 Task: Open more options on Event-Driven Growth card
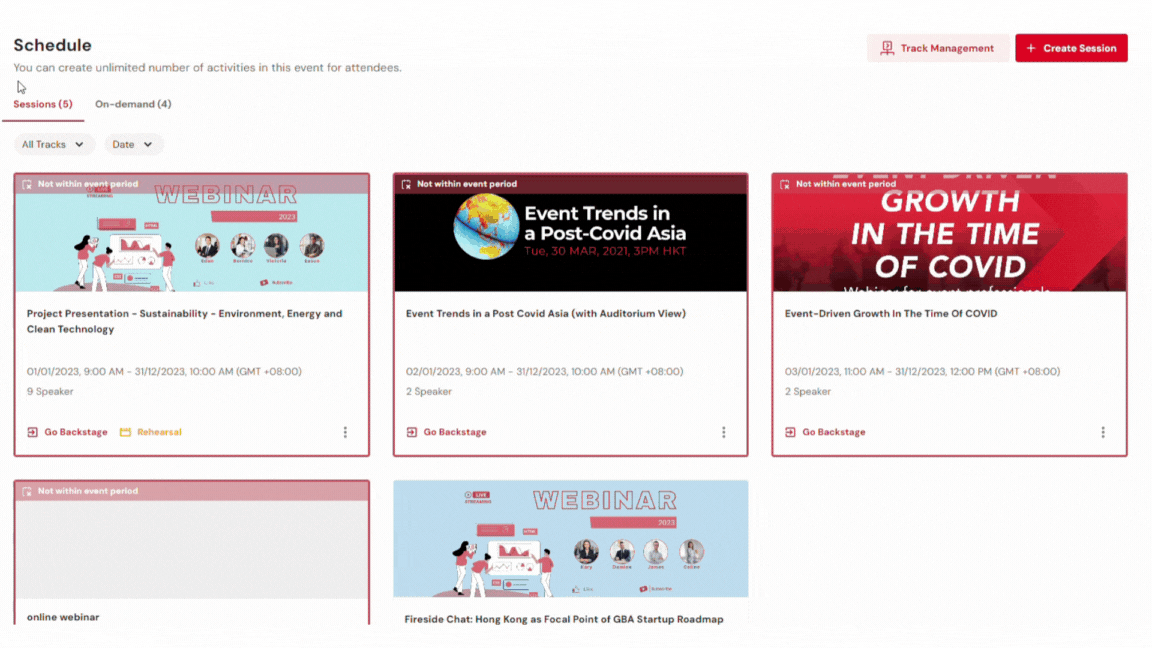1103,432
